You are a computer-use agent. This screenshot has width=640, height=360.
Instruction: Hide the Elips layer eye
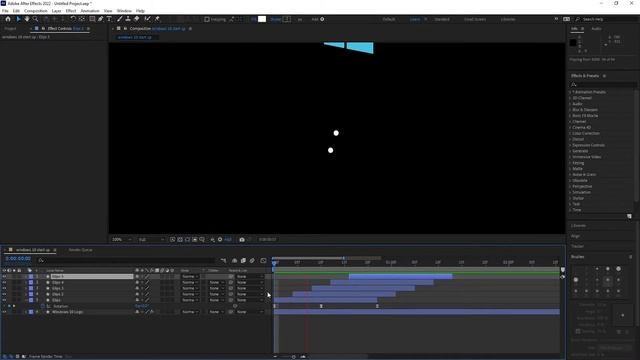tap(4, 300)
